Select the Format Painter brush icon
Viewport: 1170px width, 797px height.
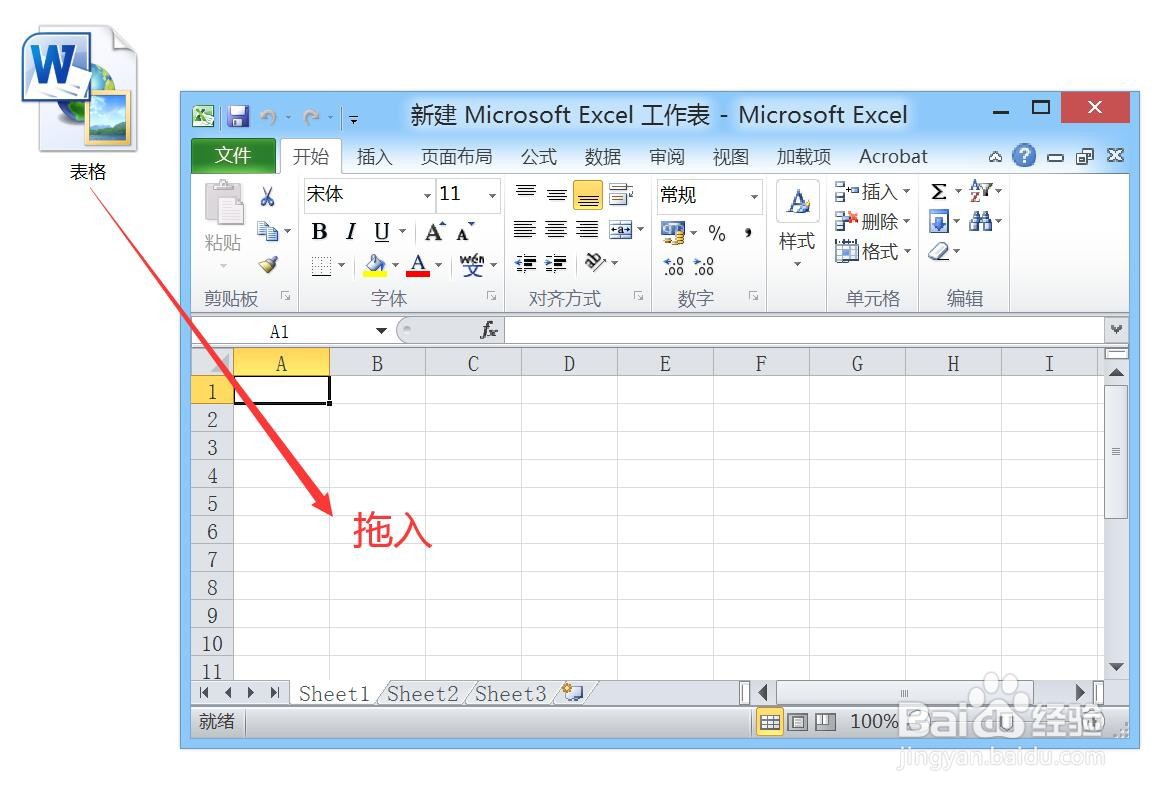click(268, 264)
